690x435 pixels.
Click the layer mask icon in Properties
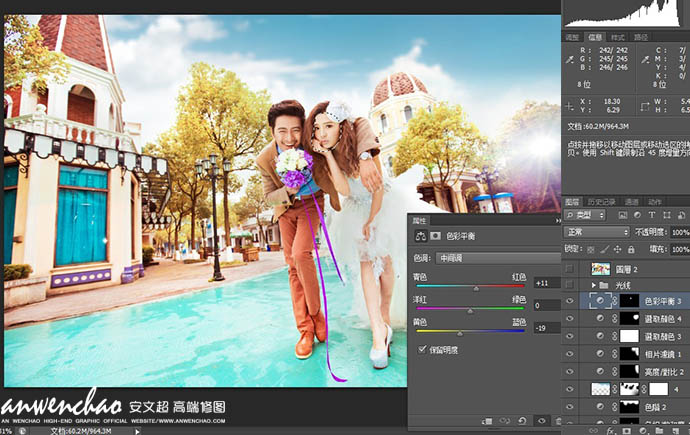pyautogui.click(x=435, y=236)
